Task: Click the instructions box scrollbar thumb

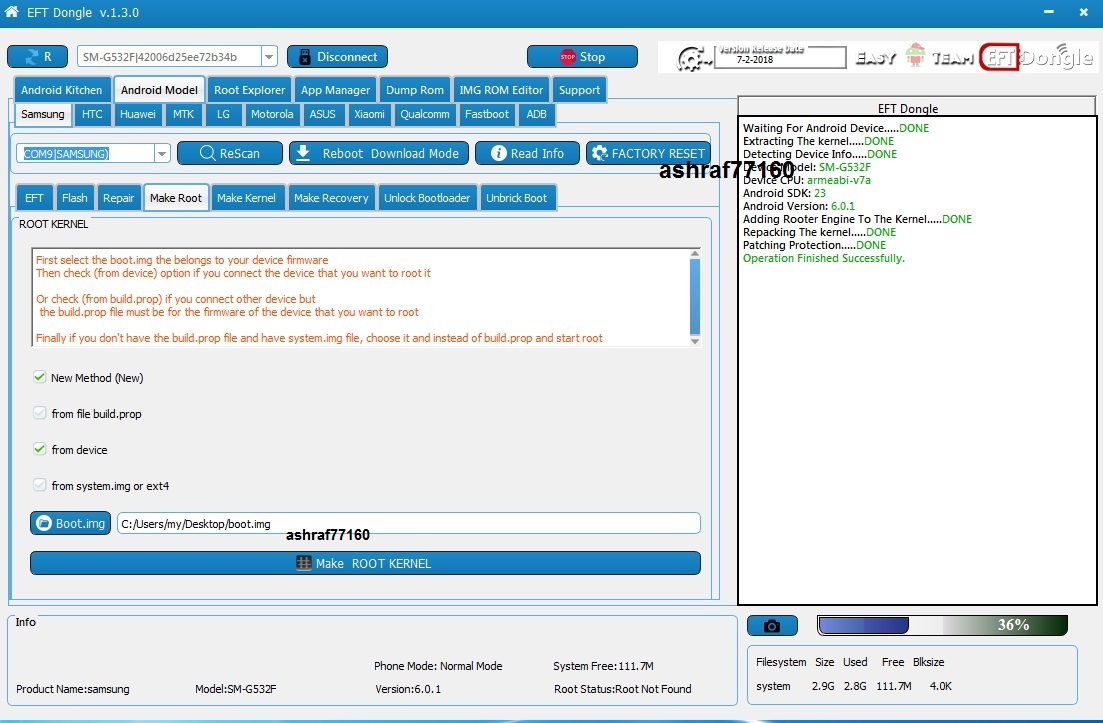Action: click(x=695, y=295)
